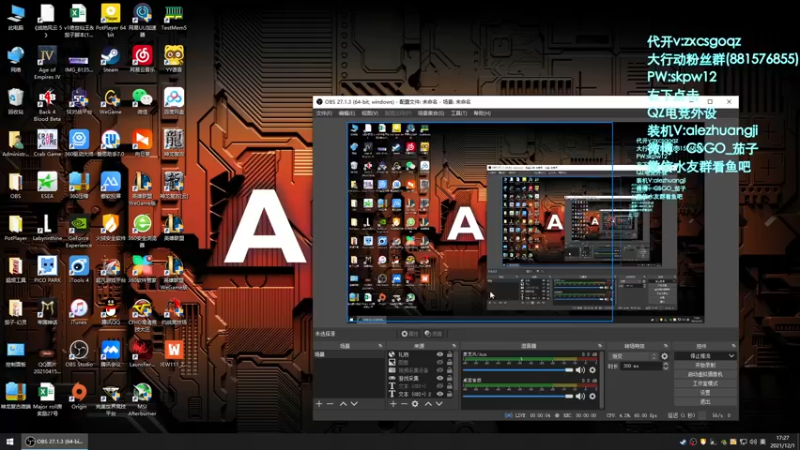This screenshot has height=450, width=800.
Task: Mute the 麦克风/Aux speaker icon in mixer
Action: click(x=581, y=370)
